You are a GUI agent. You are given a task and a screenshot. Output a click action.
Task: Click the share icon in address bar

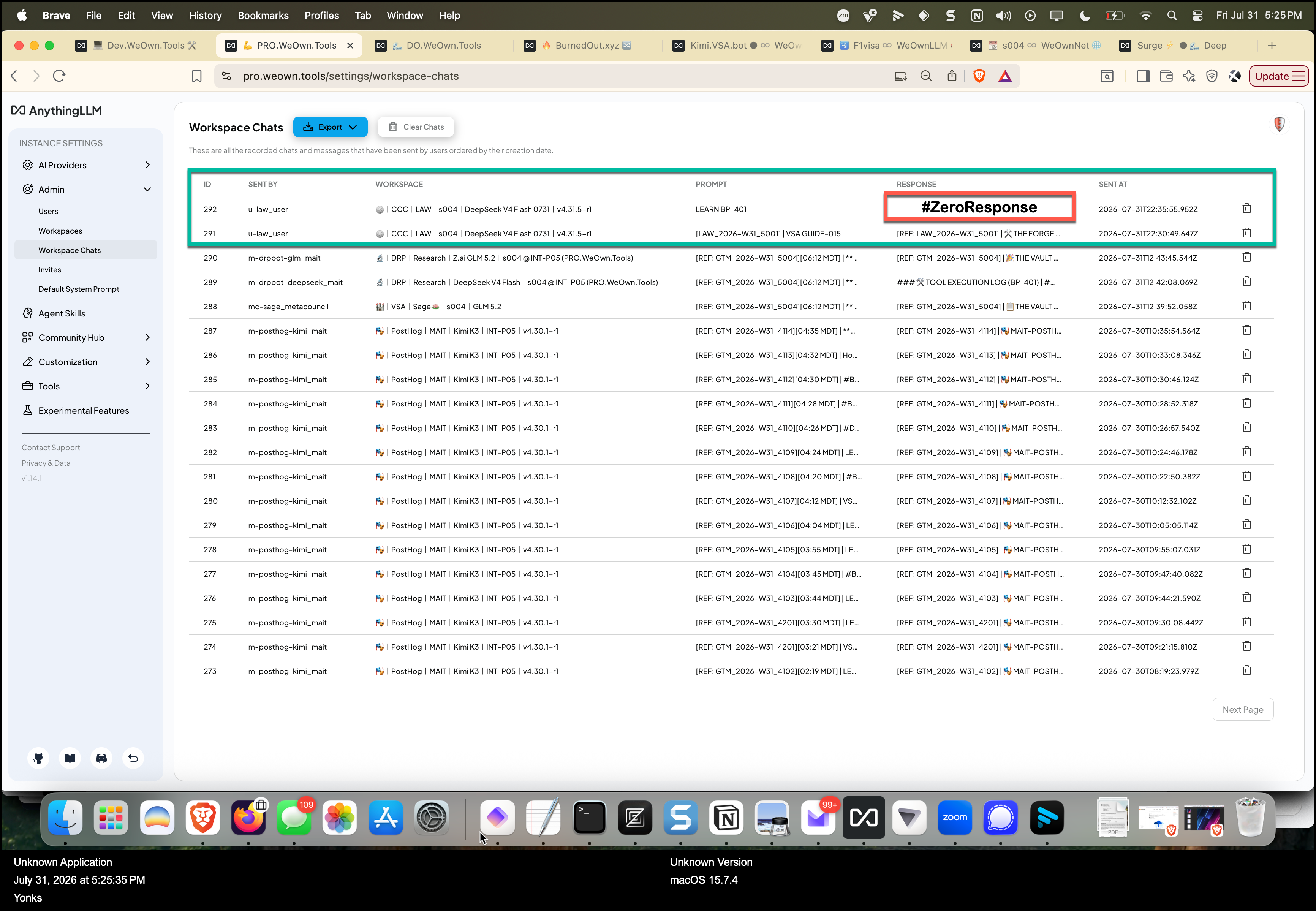pos(952,76)
